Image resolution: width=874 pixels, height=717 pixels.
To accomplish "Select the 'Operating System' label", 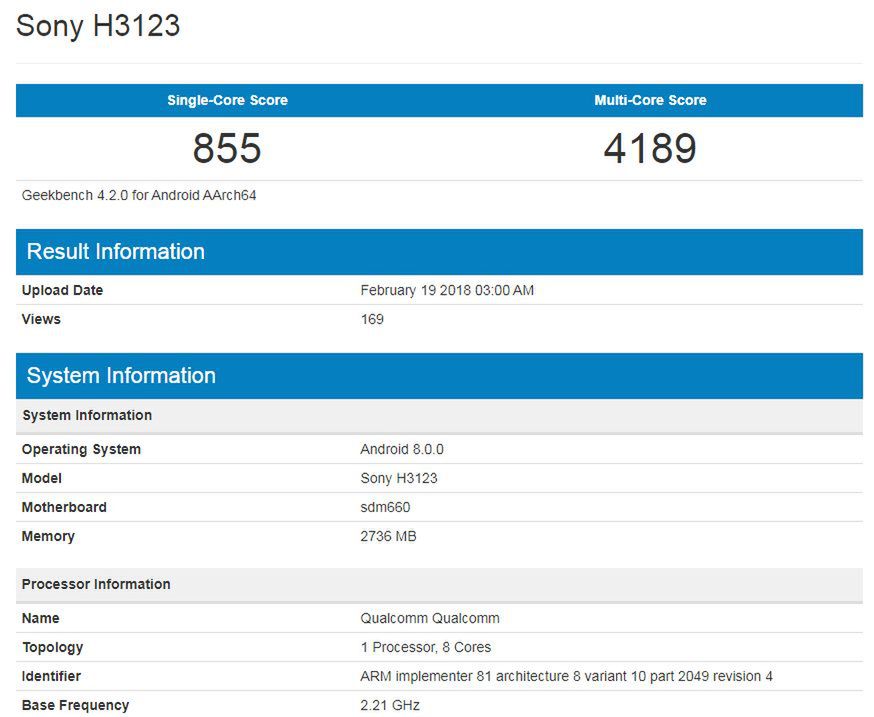I will pos(81,449).
